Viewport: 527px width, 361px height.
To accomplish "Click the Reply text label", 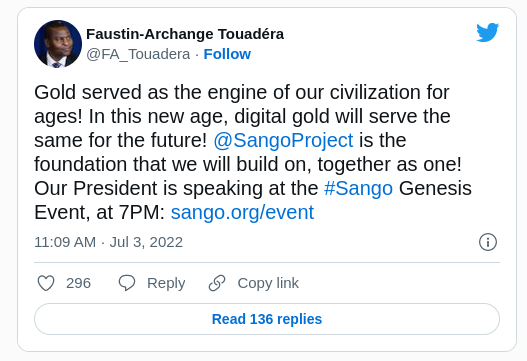I will point(166,283).
